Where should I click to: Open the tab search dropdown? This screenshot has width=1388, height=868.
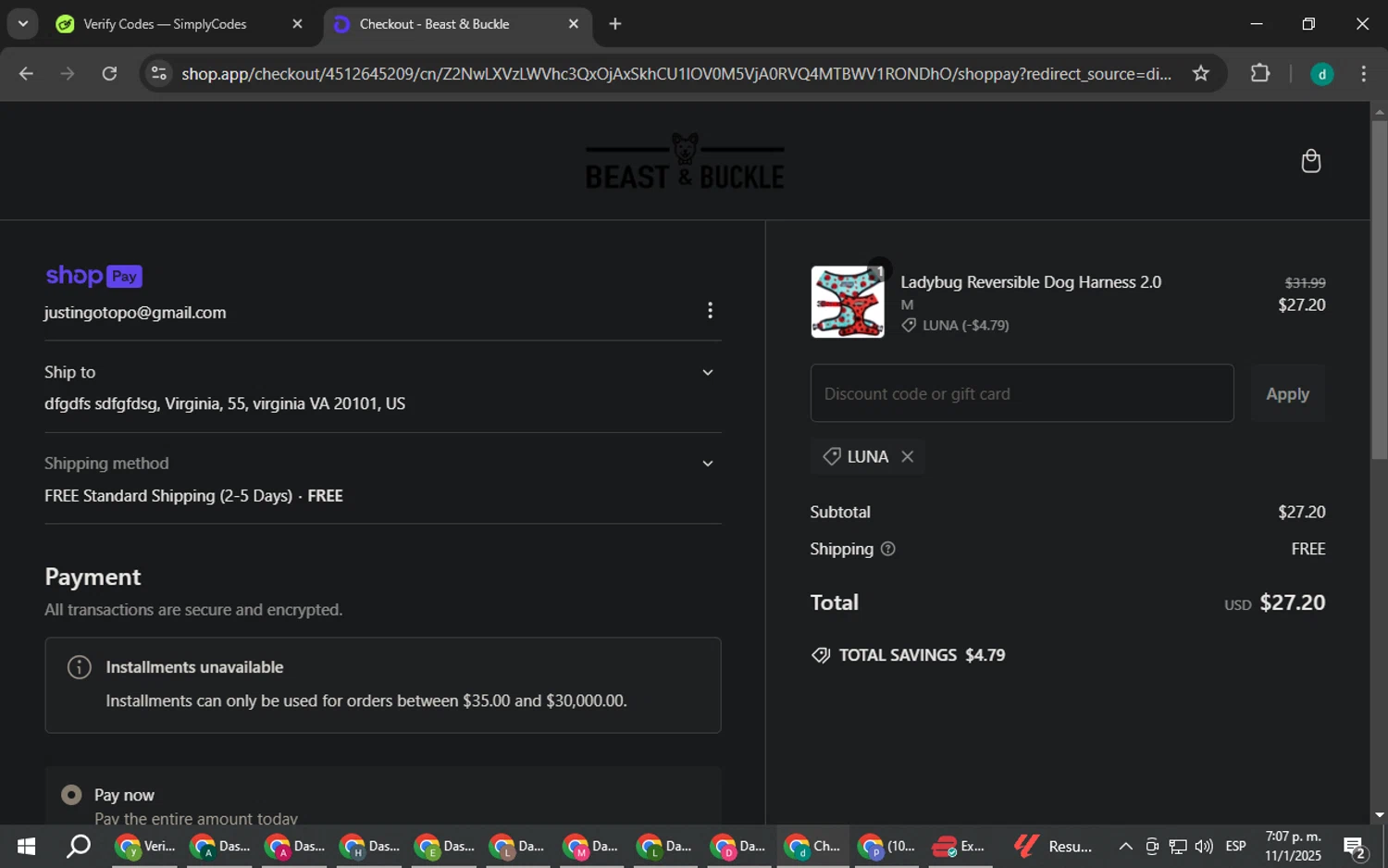23,24
